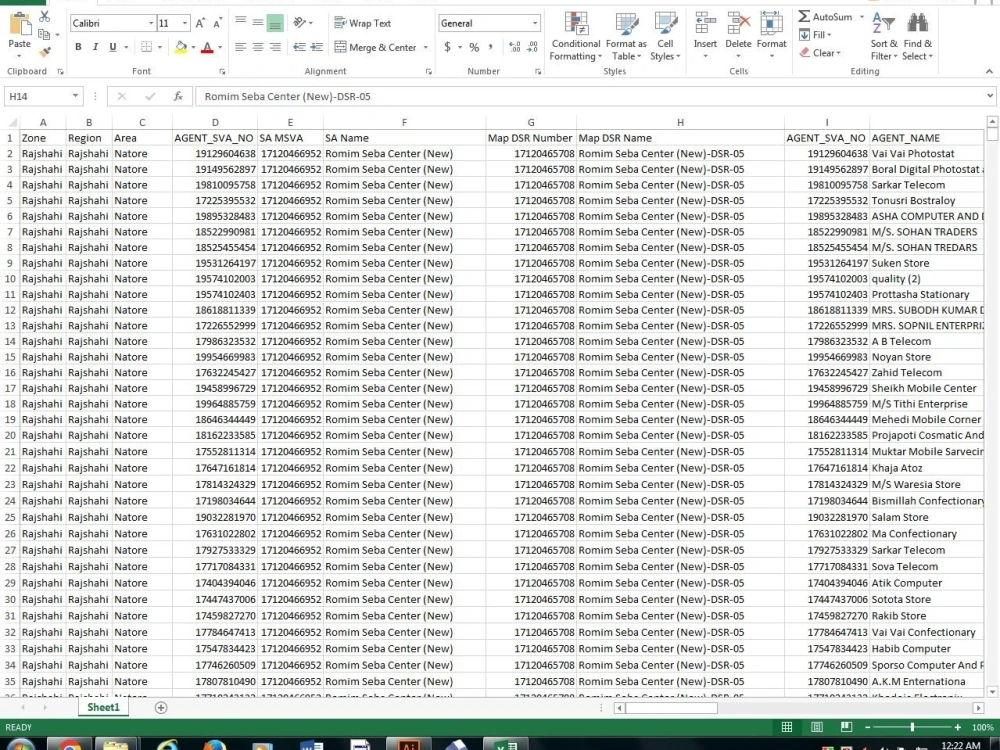Expand the Merge & Center dropdown arrow
1000x750 pixels.
click(x=425, y=47)
